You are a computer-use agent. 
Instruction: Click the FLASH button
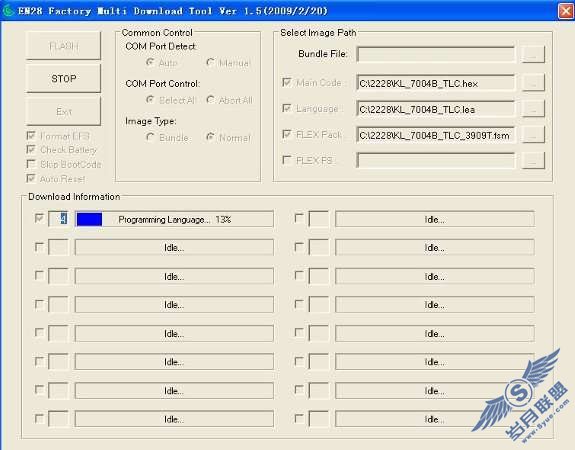(x=63, y=46)
